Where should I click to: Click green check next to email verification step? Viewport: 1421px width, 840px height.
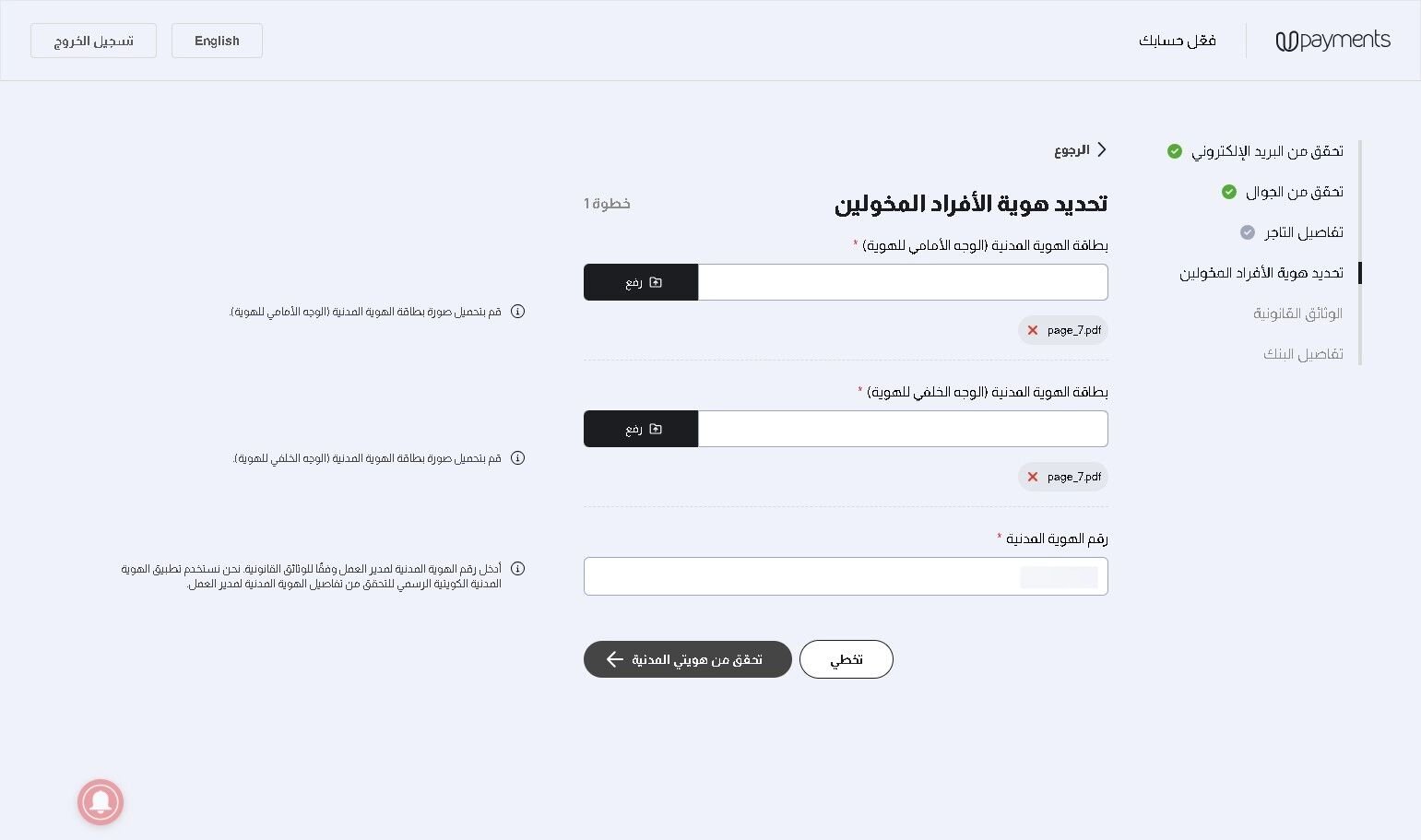tap(1175, 151)
